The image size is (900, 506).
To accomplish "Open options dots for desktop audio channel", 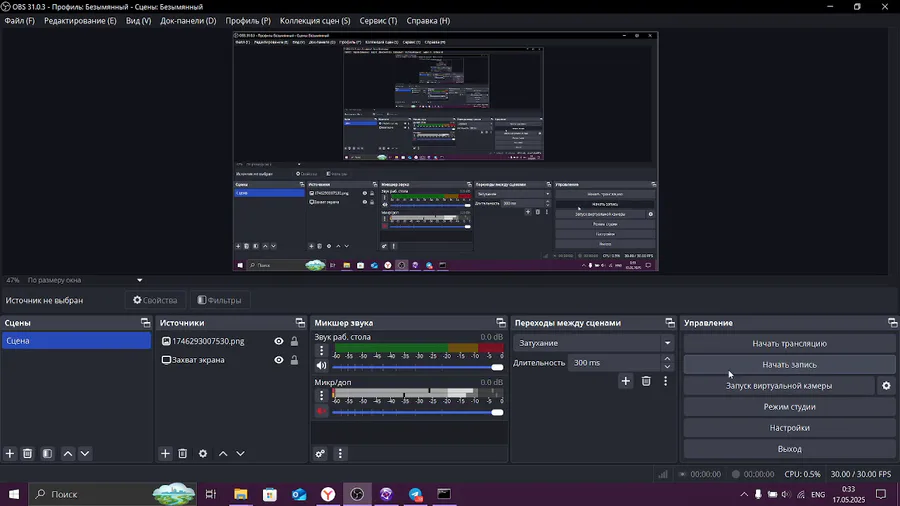I will click(x=321, y=349).
